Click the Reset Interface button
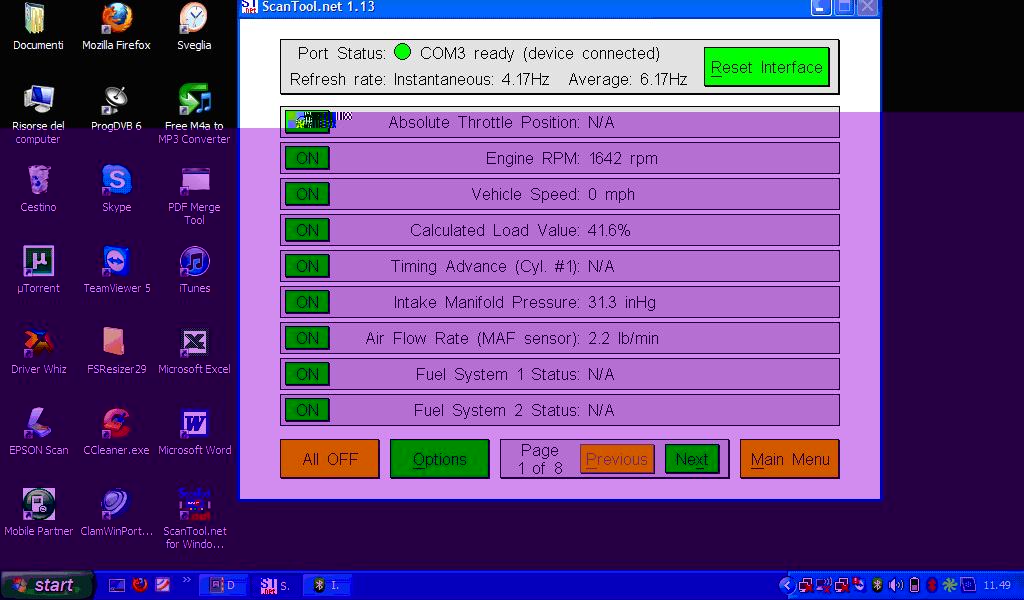1024x600 pixels. 767,67
